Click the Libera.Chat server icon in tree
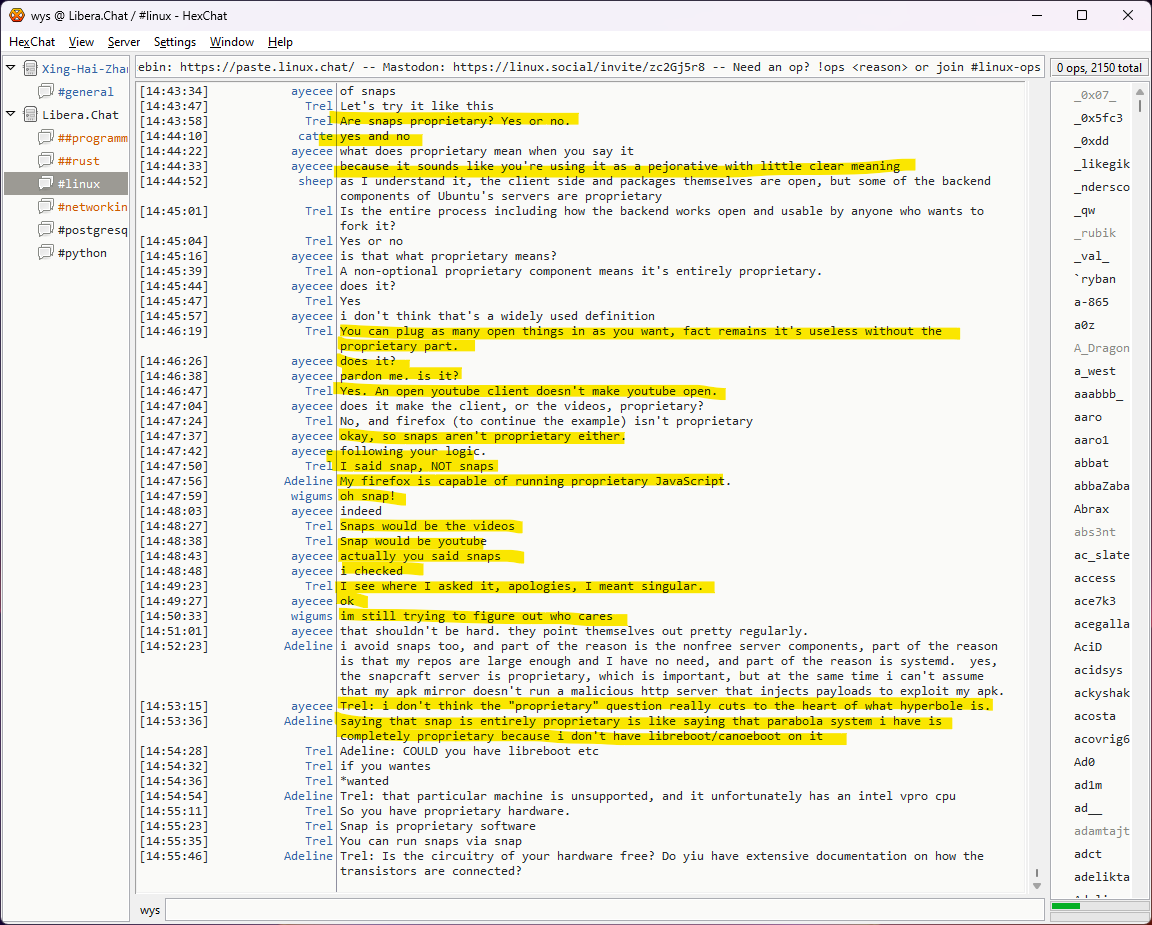Viewport: 1152px width, 925px height. click(x=31, y=115)
